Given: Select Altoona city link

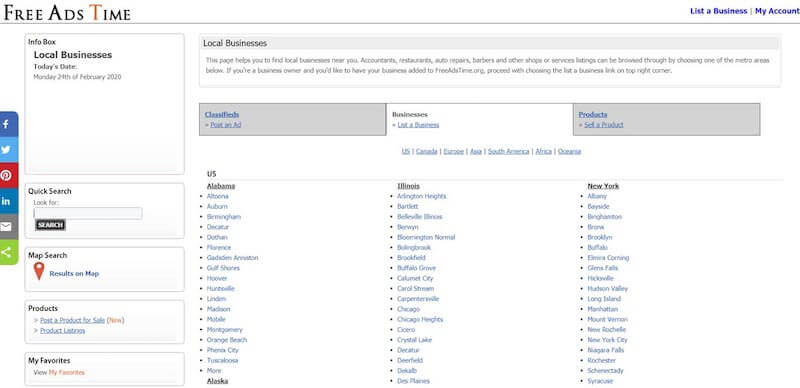Looking at the screenshot, I should 217,196.
